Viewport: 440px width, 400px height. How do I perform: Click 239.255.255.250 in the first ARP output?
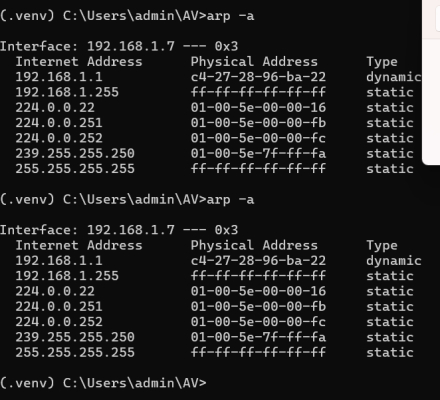75,154
